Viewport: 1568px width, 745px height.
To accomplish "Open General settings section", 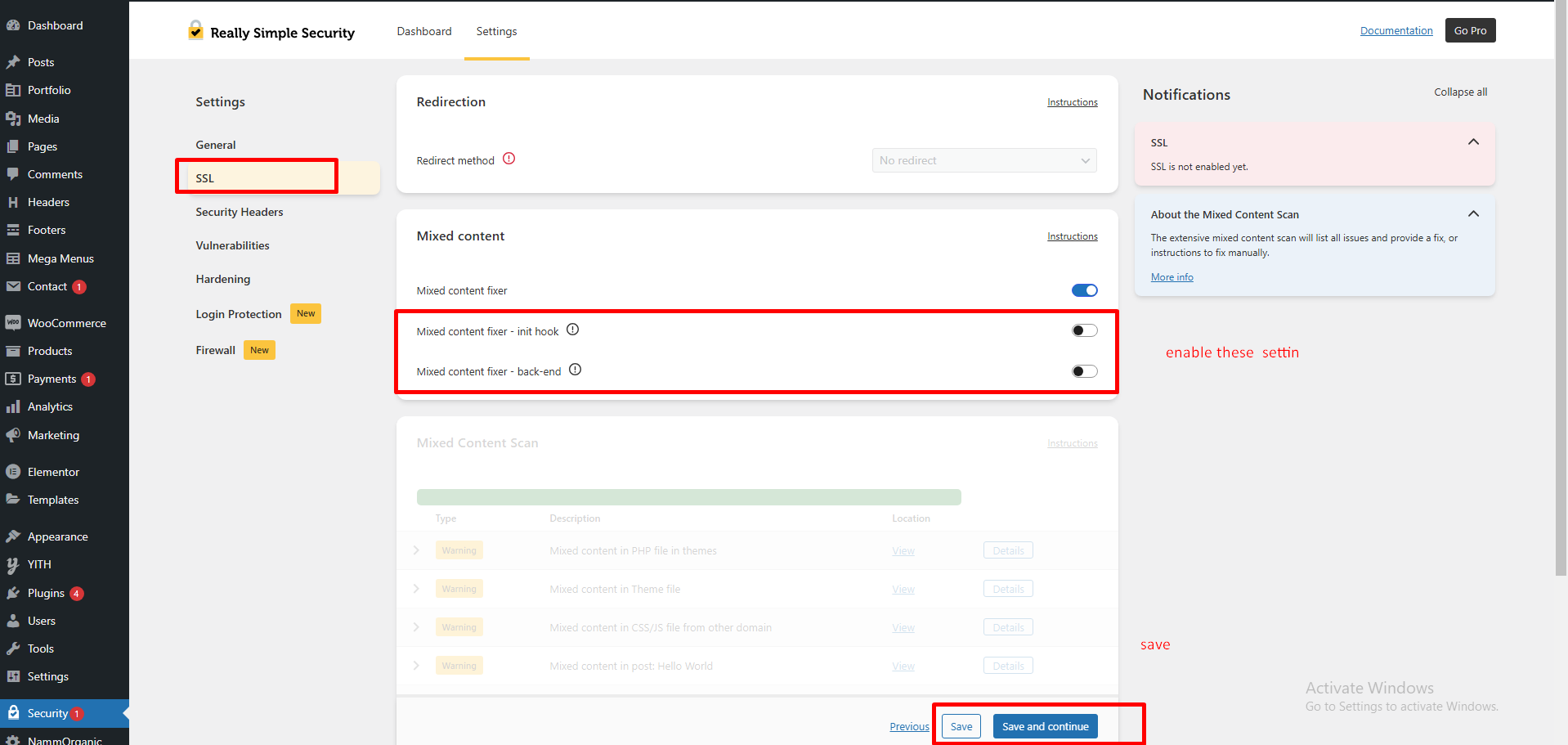I will 216,145.
